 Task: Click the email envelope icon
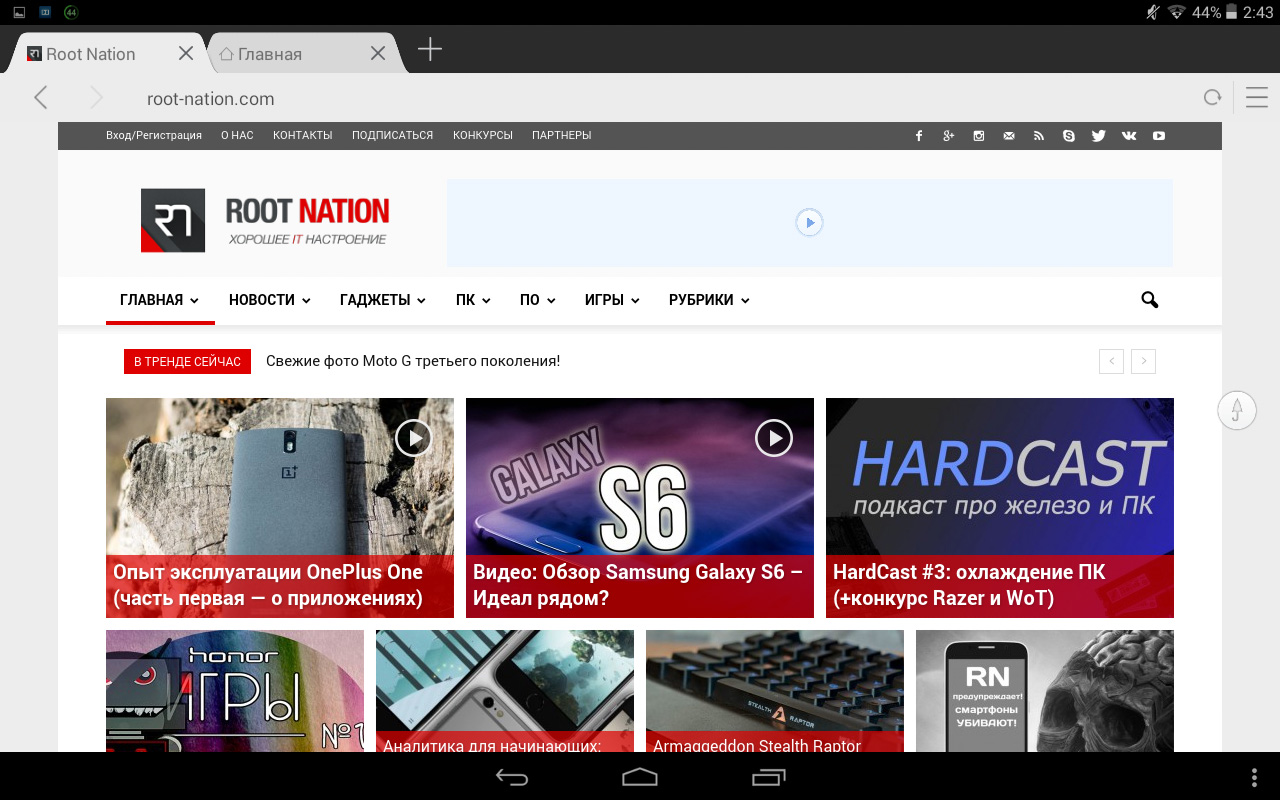[1009, 136]
